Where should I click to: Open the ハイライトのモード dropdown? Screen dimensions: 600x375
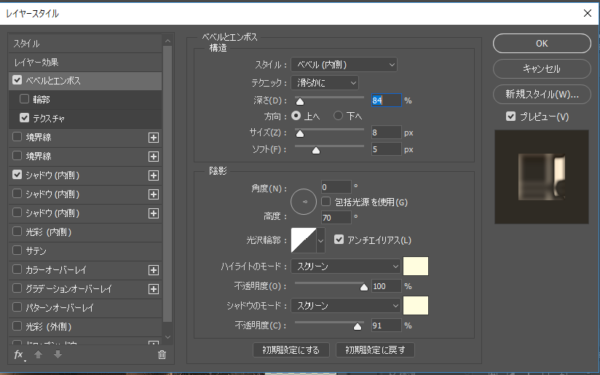coord(346,266)
